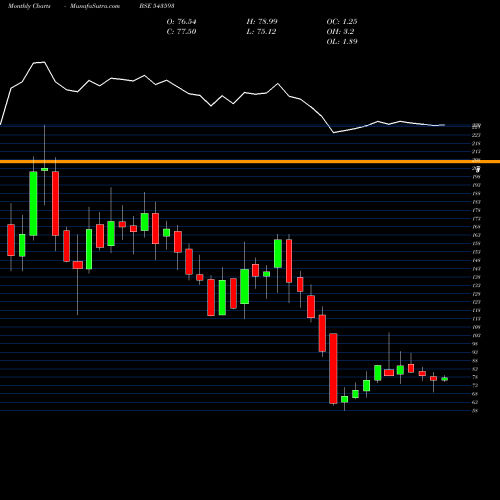Click the tall green candle rising toward 200
Viewport: 500px width, 500px height.
33,203
